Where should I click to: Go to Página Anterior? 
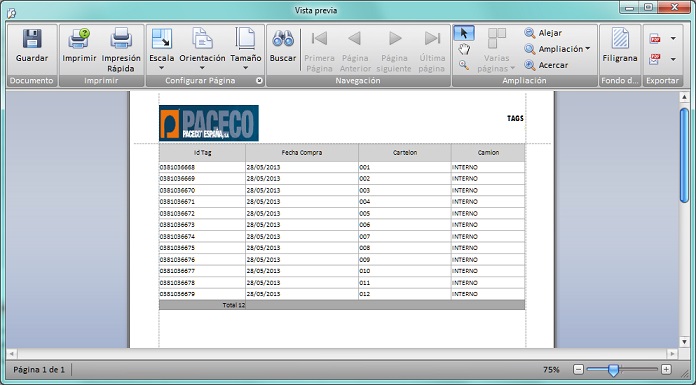pyautogui.click(x=355, y=50)
